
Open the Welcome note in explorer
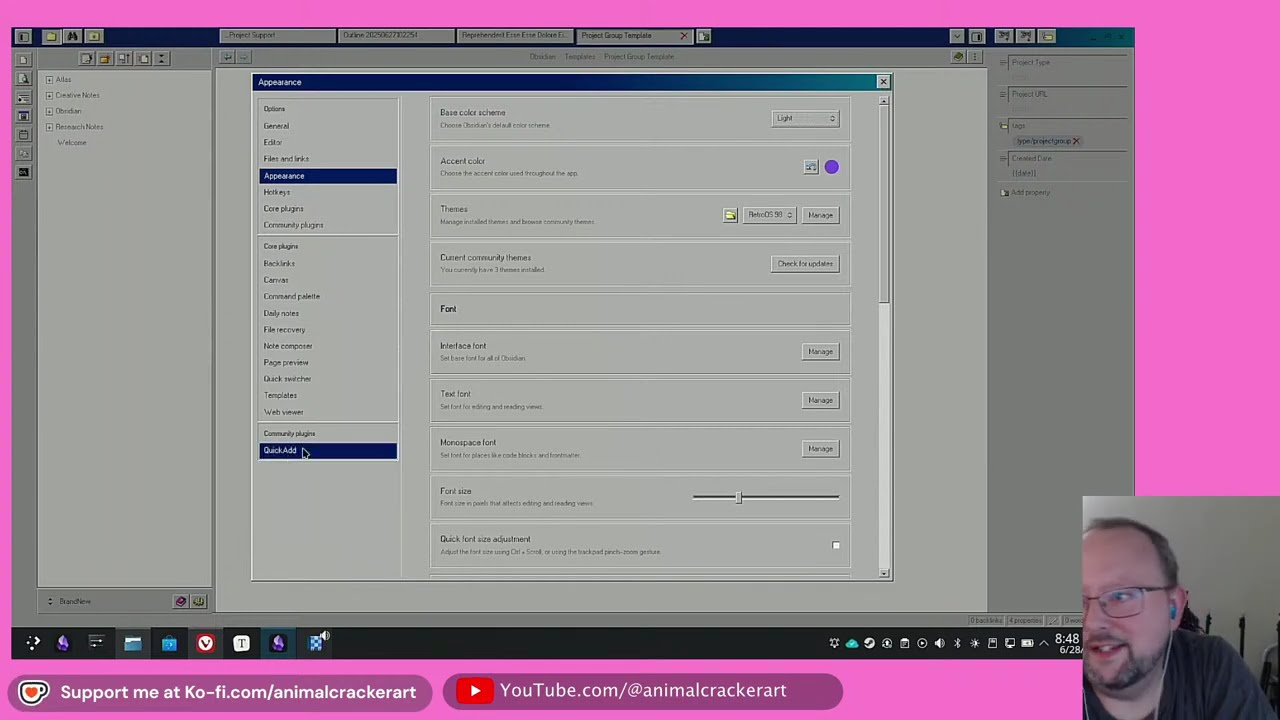pos(72,143)
